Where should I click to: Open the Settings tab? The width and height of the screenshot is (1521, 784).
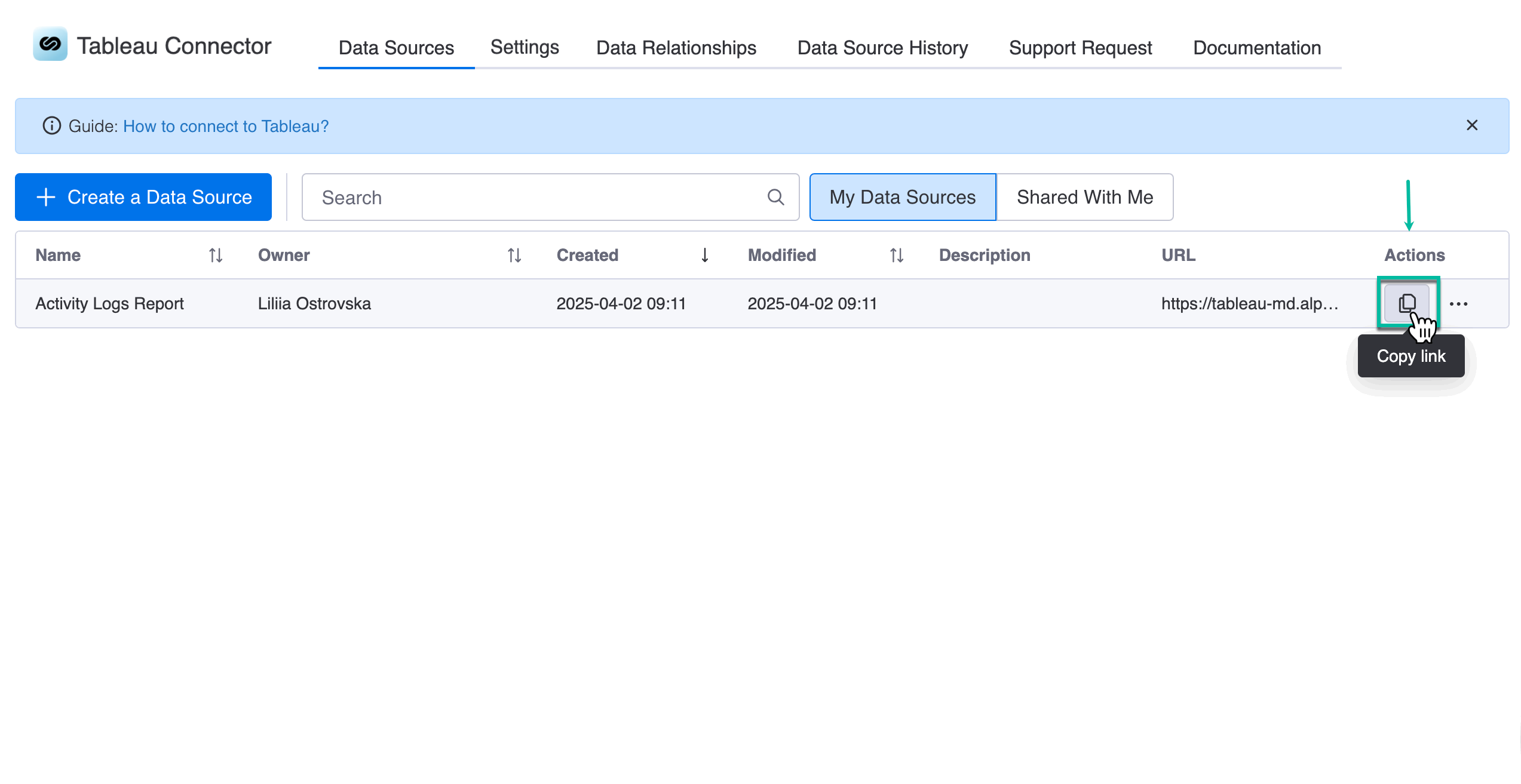coord(525,47)
